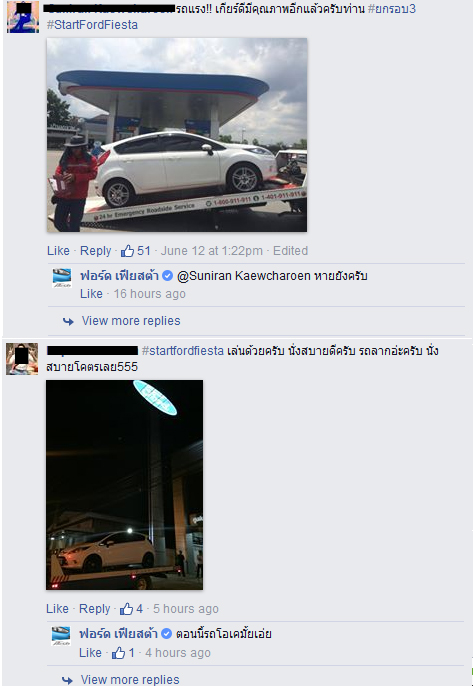Like Ford Fiesta's 16 hours ago reply
Viewport: 473px width, 686px height.
click(x=91, y=294)
